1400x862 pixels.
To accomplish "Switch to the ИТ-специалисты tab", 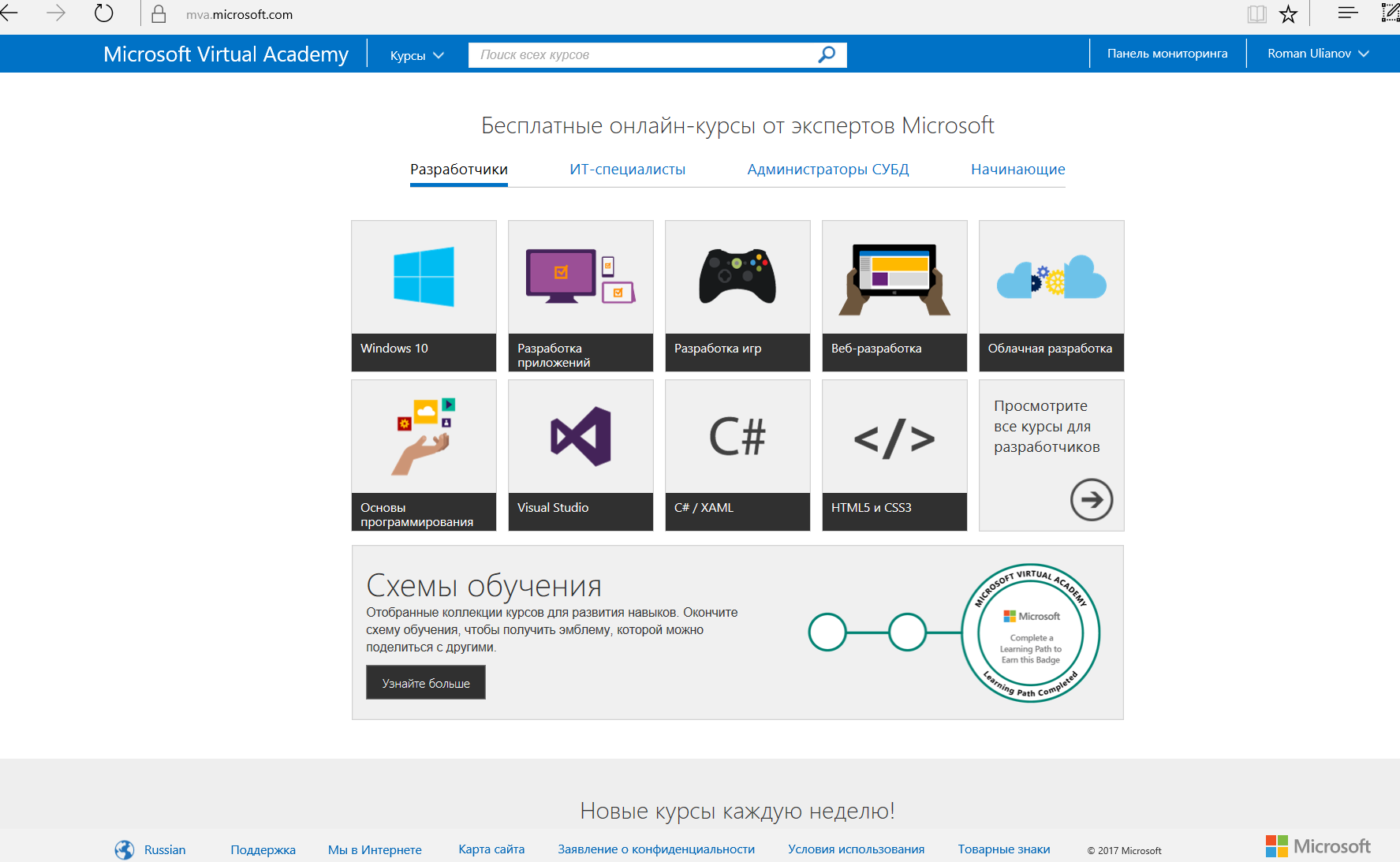I will pos(627,170).
